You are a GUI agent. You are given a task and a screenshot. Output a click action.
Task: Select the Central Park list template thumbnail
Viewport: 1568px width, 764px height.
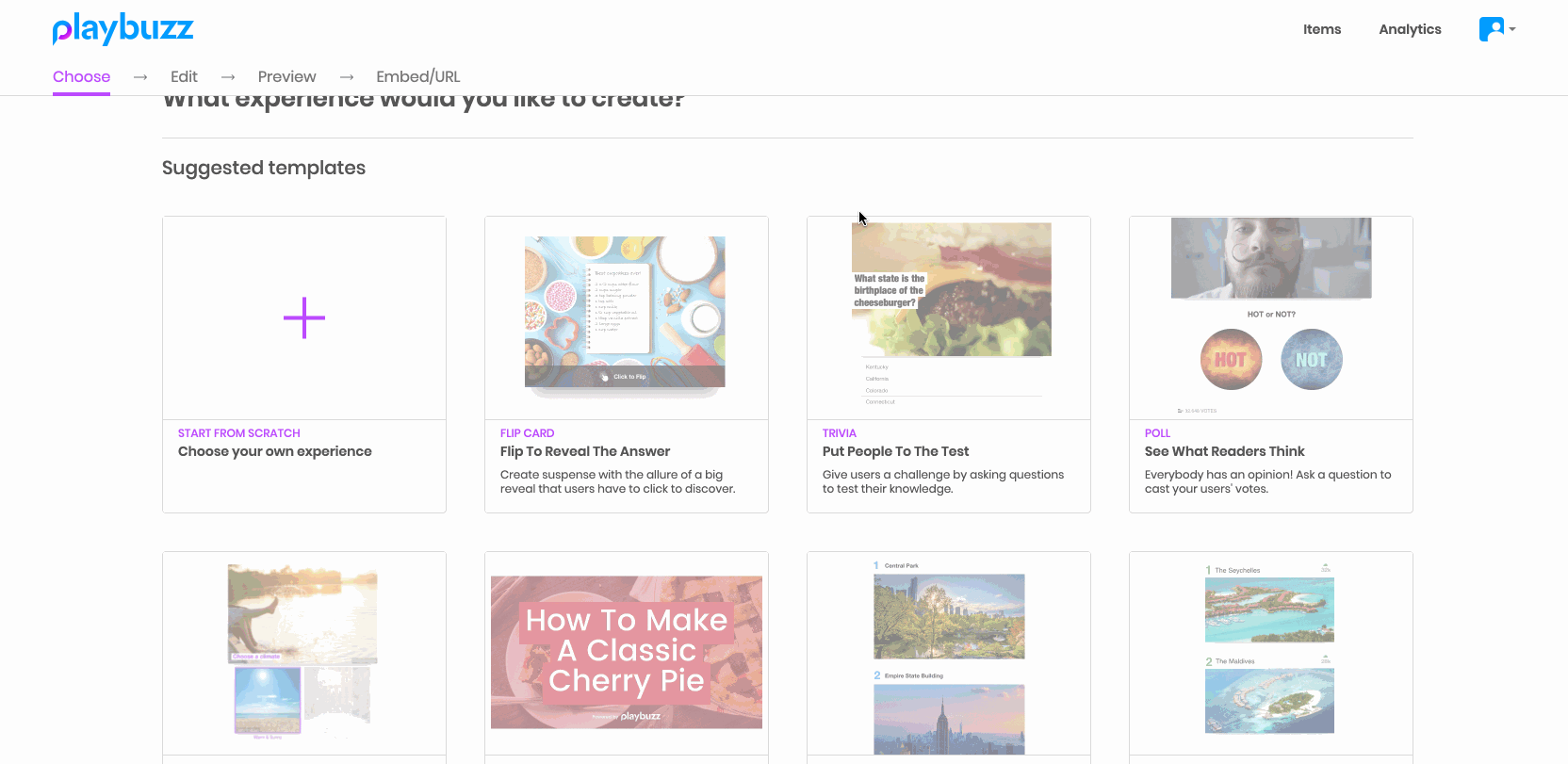click(x=949, y=616)
